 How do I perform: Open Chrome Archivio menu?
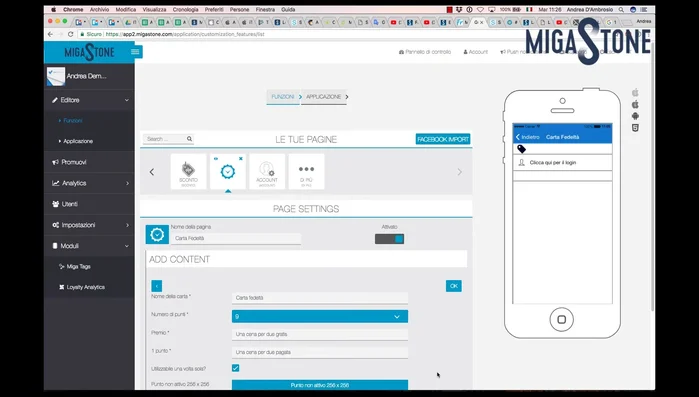click(x=99, y=9)
